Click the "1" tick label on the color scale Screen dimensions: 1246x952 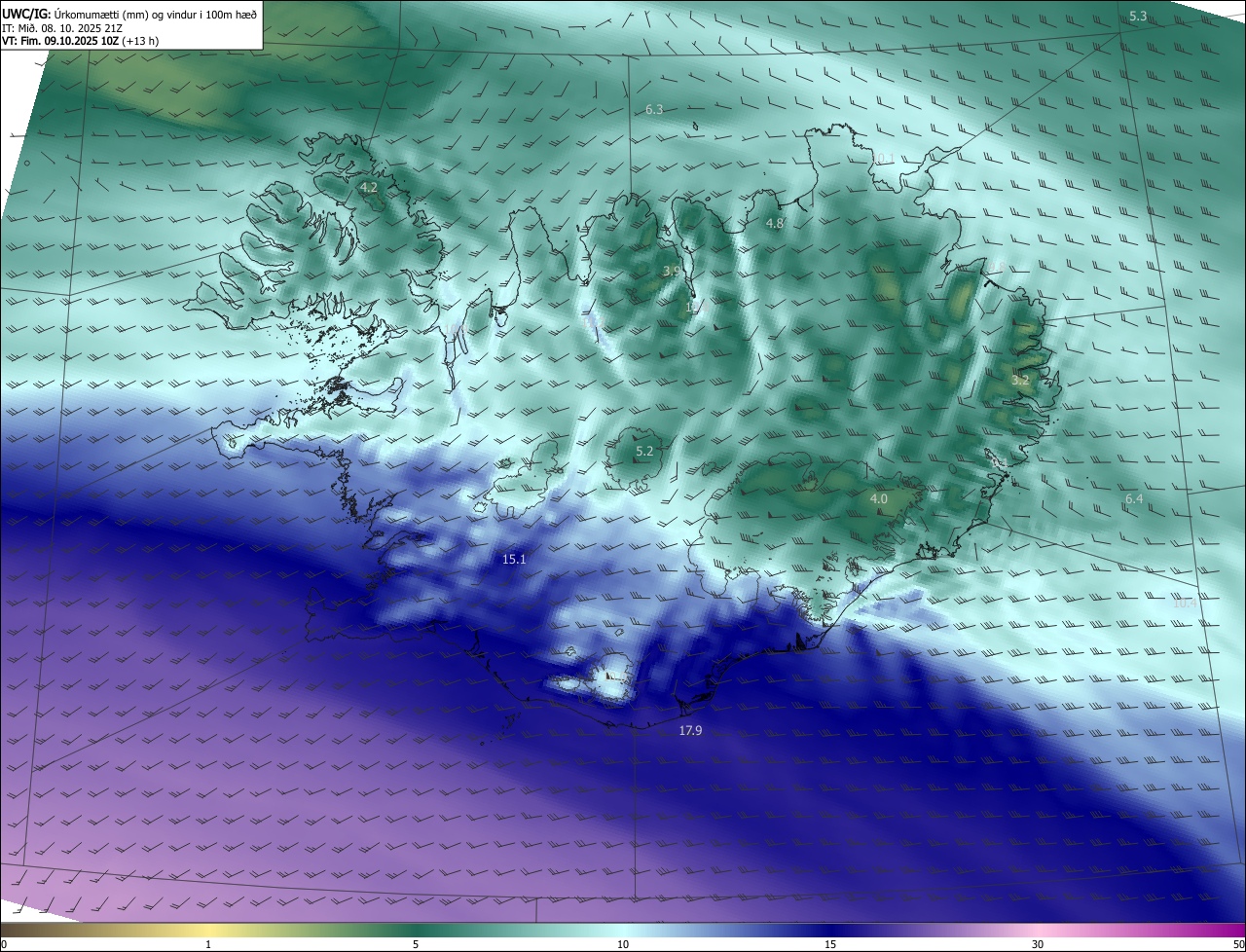[x=208, y=944]
